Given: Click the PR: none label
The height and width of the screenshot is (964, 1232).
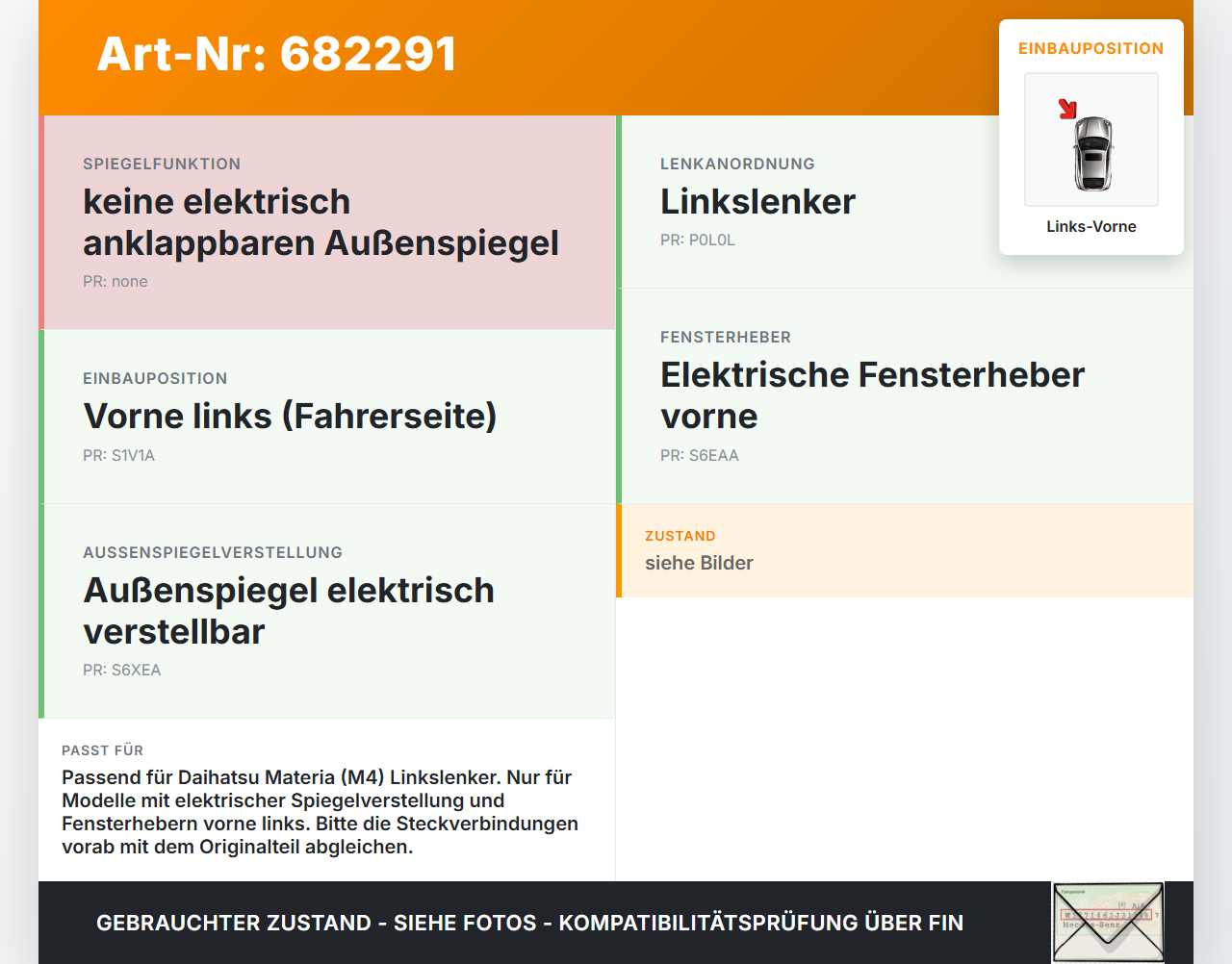Looking at the screenshot, I should [x=115, y=282].
